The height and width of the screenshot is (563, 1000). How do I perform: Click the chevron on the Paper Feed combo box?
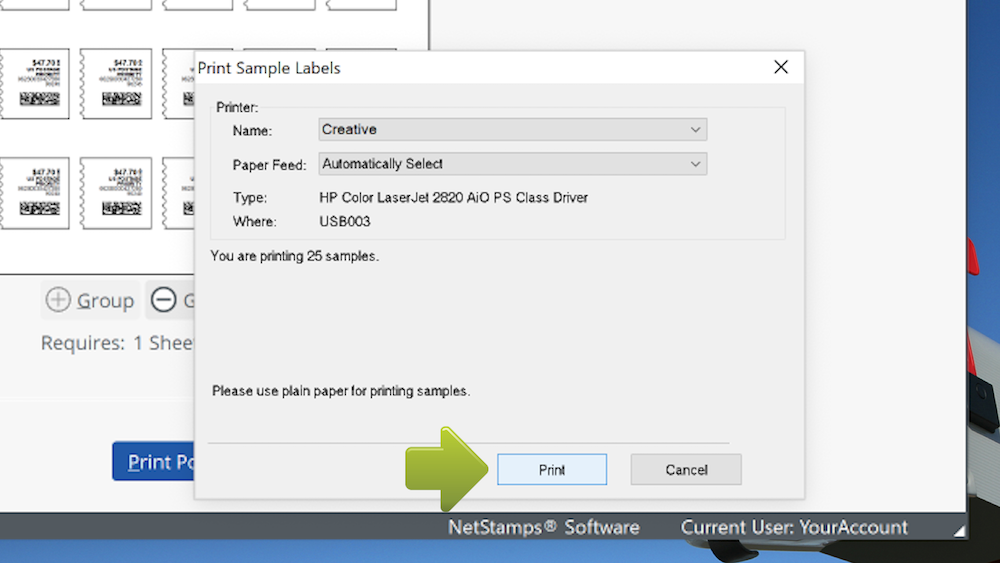coord(695,164)
